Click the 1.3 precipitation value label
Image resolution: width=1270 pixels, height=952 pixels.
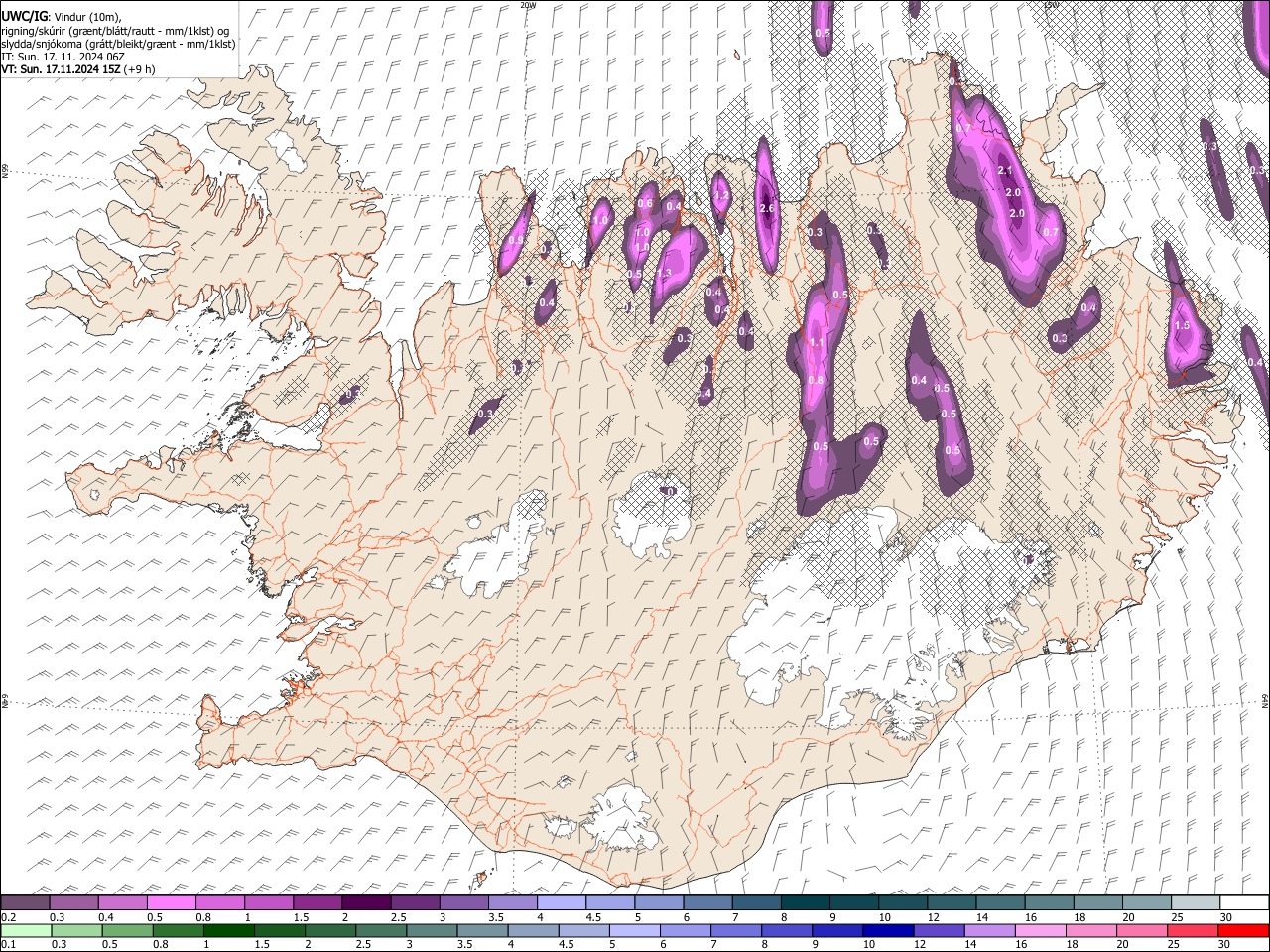pyautogui.click(x=664, y=274)
